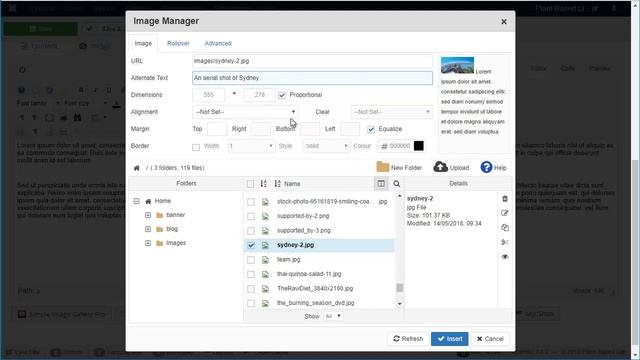Click the Images folder icon
This screenshot has width=640, height=360.
(160, 243)
